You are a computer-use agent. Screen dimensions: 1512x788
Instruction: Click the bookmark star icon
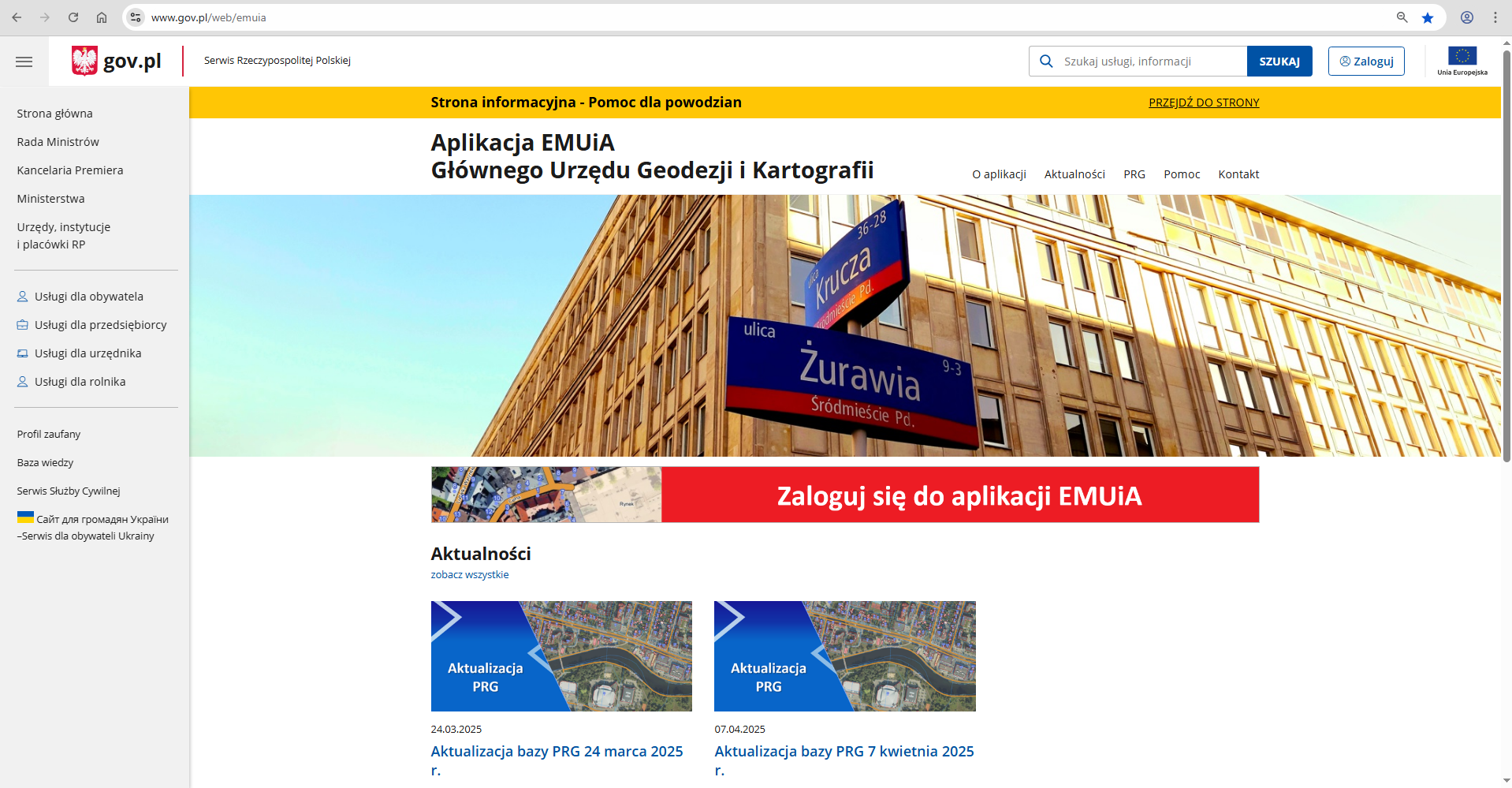click(1428, 17)
